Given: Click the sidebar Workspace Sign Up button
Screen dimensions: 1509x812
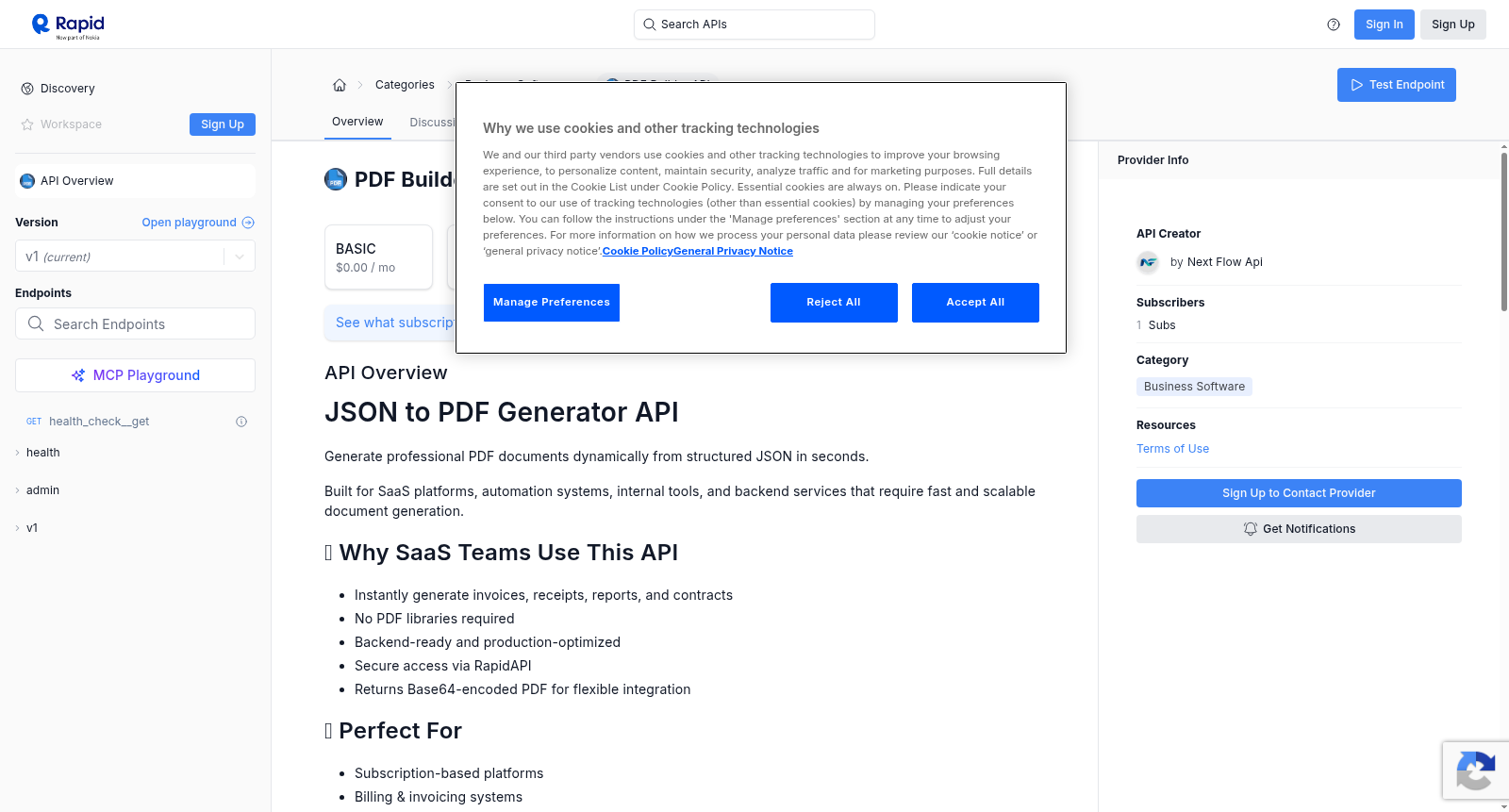Looking at the screenshot, I should pyautogui.click(x=223, y=124).
